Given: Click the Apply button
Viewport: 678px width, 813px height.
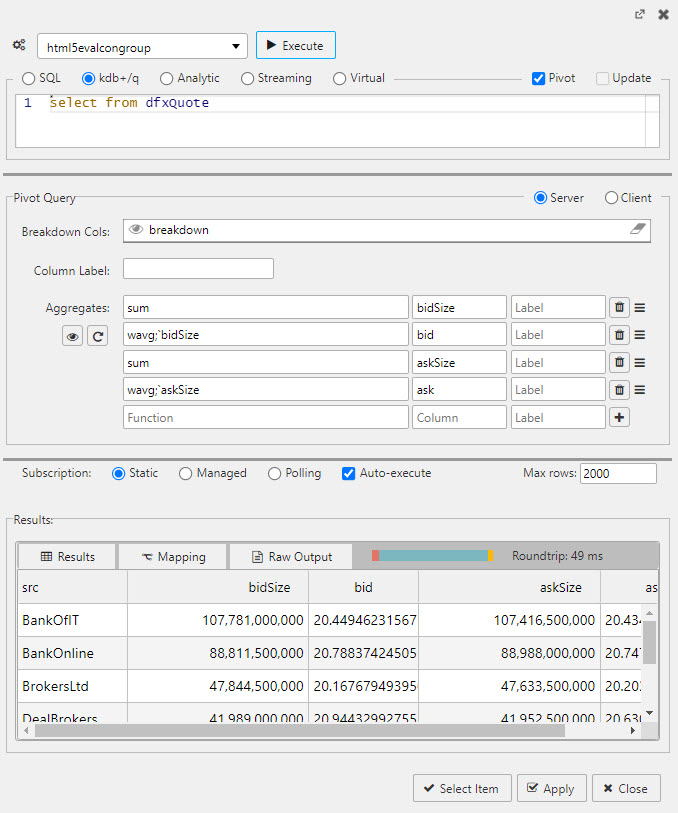Looking at the screenshot, I should click(x=549, y=788).
